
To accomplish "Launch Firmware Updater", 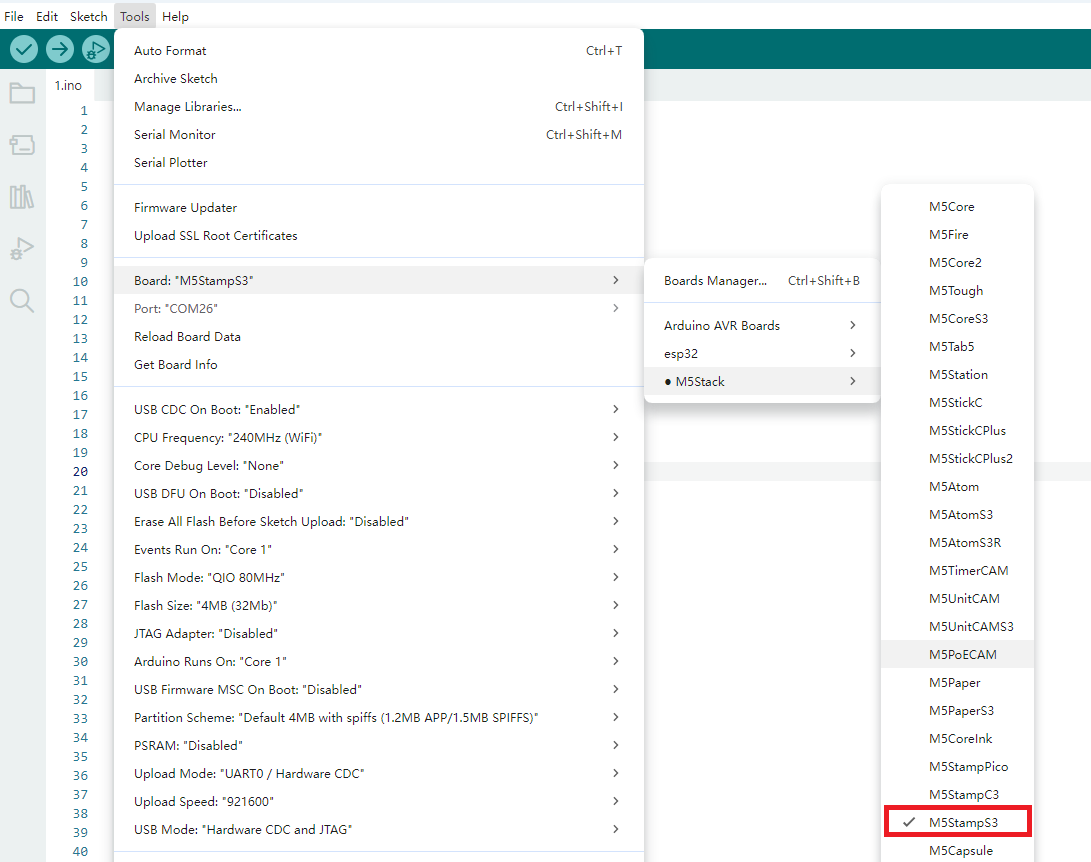I will [379, 207].
